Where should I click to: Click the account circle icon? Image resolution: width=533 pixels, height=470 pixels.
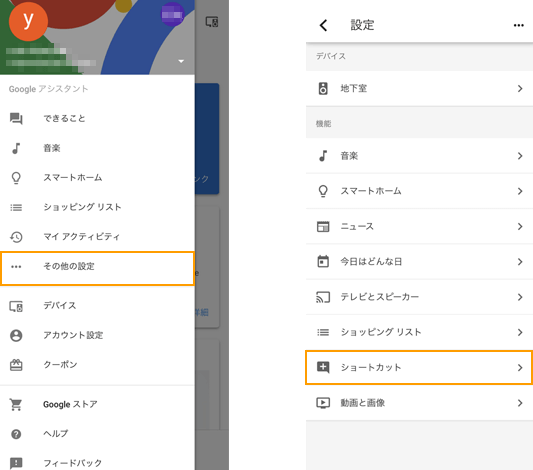point(16,335)
